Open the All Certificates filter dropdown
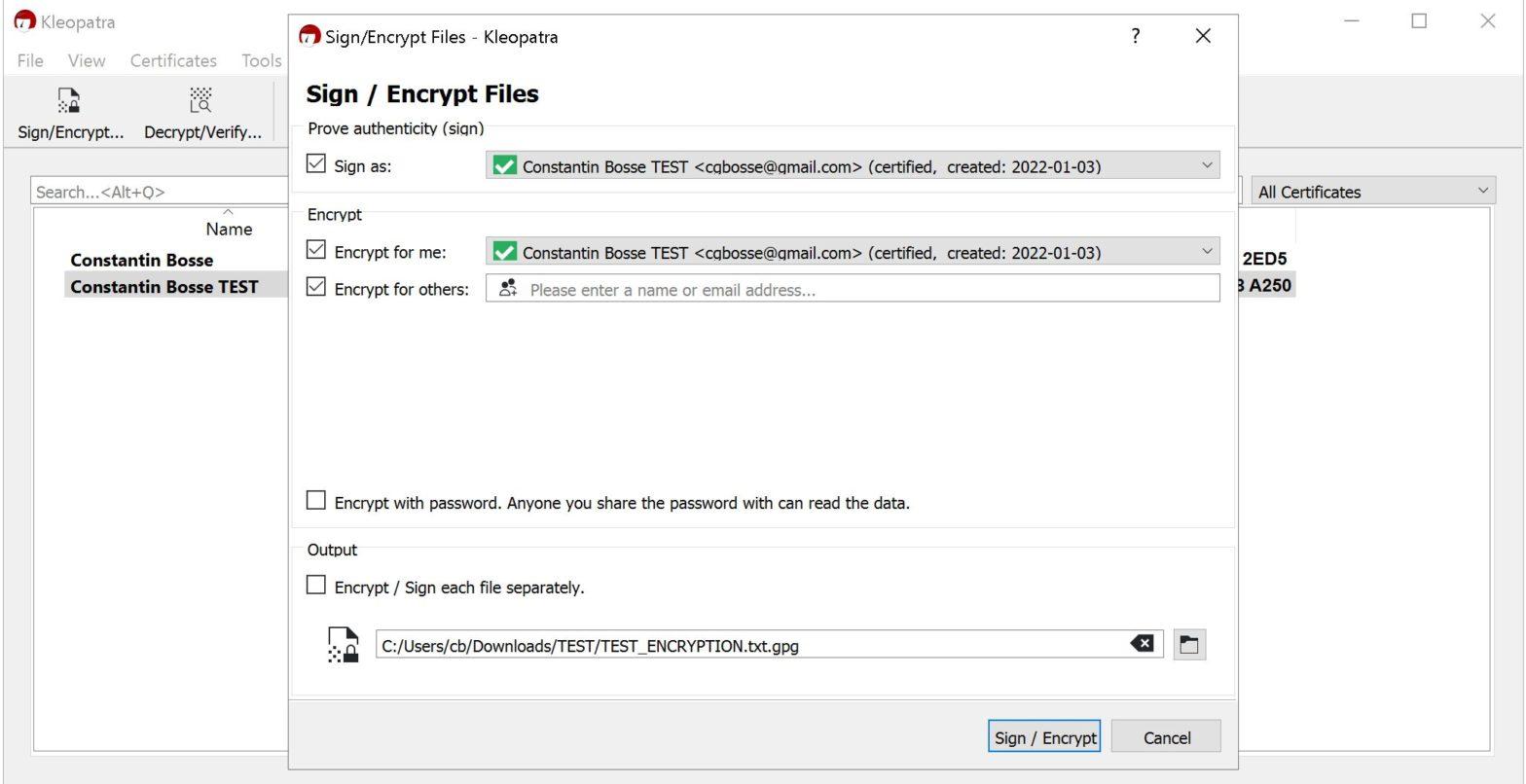1526x784 pixels. click(1373, 192)
